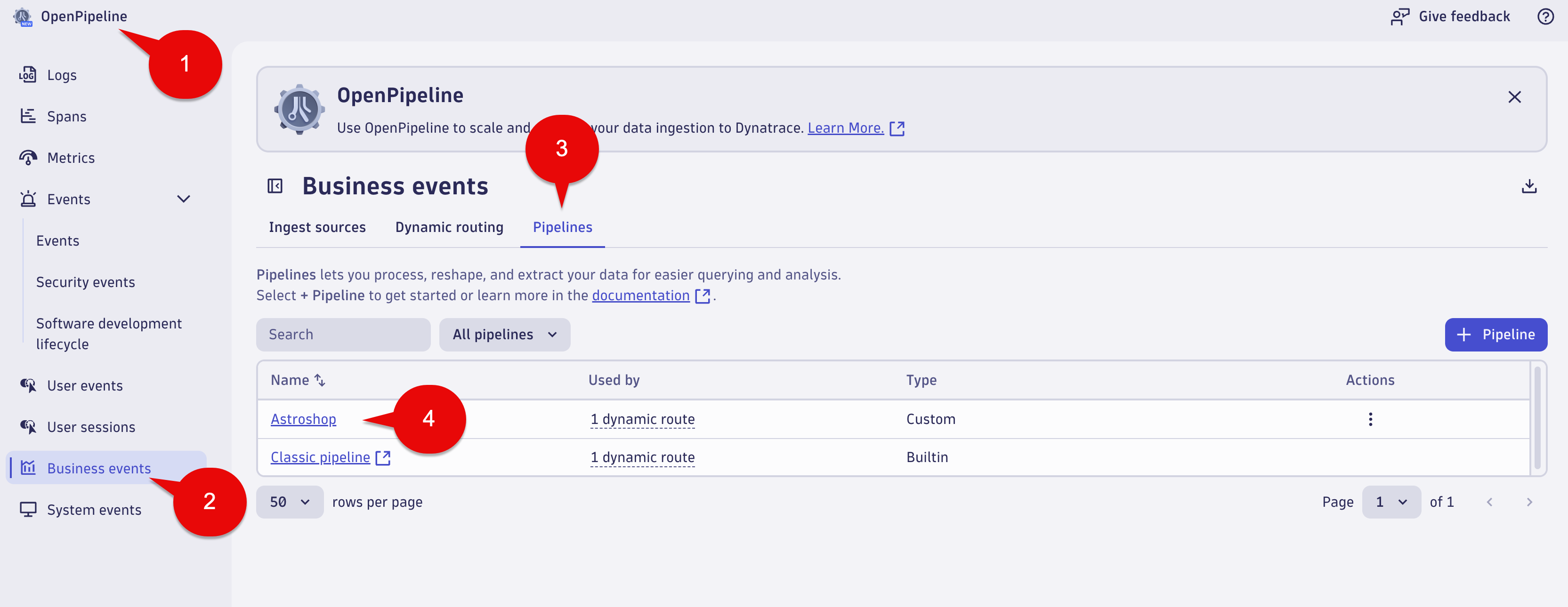This screenshot has width=1568, height=607.
Task: Open the All pipelines filter dropdown
Action: [x=505, y=335]
